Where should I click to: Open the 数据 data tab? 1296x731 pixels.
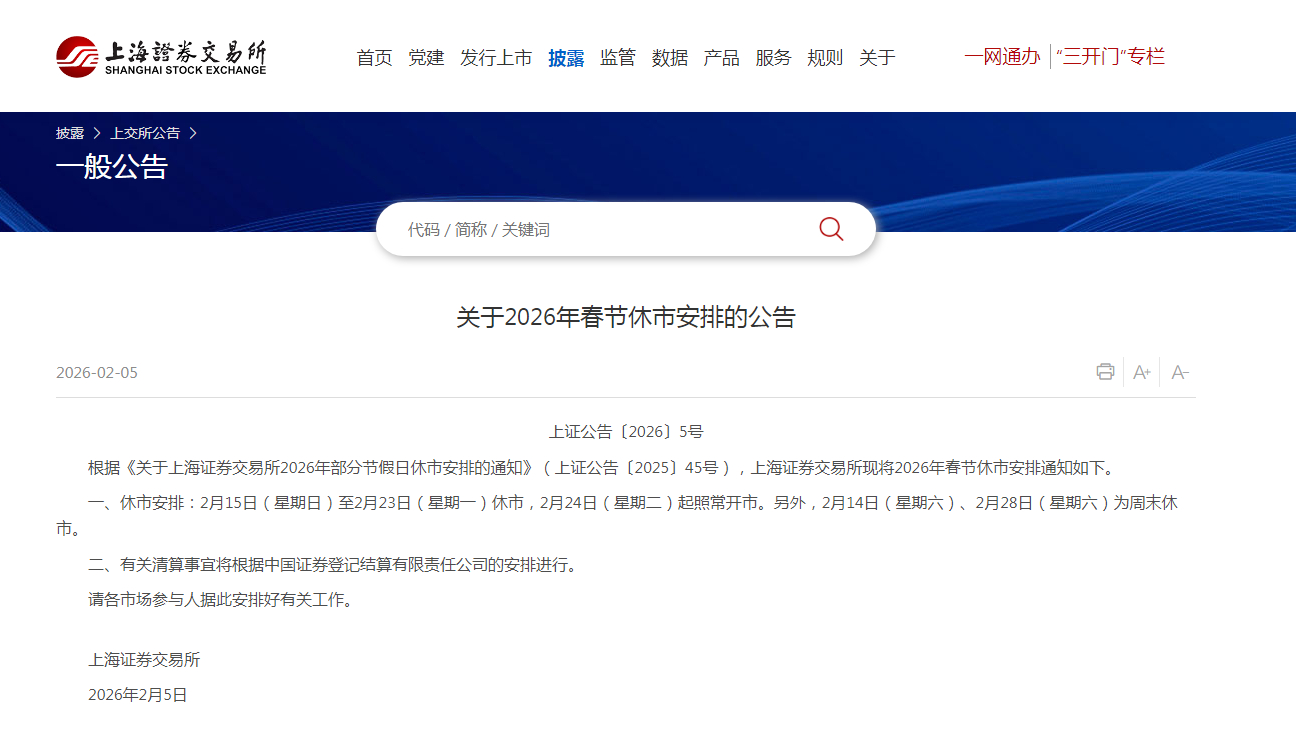(x=669, y=57)
